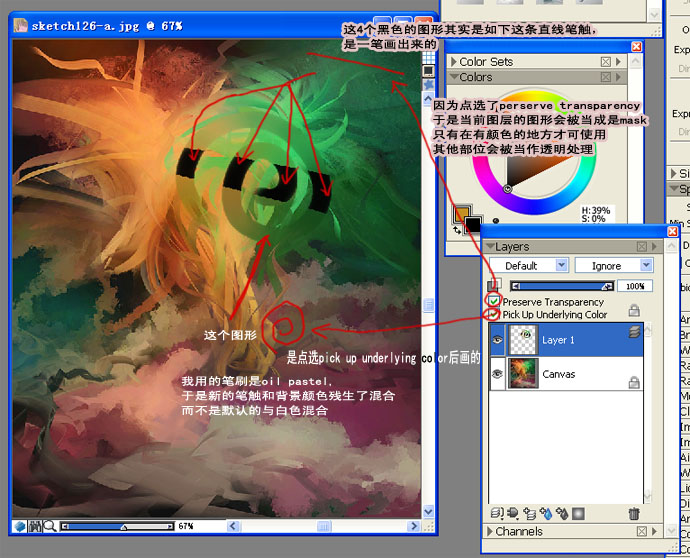Screen dimensions: 690x558
Task: Expand the Channels palette
Action: 489,531
